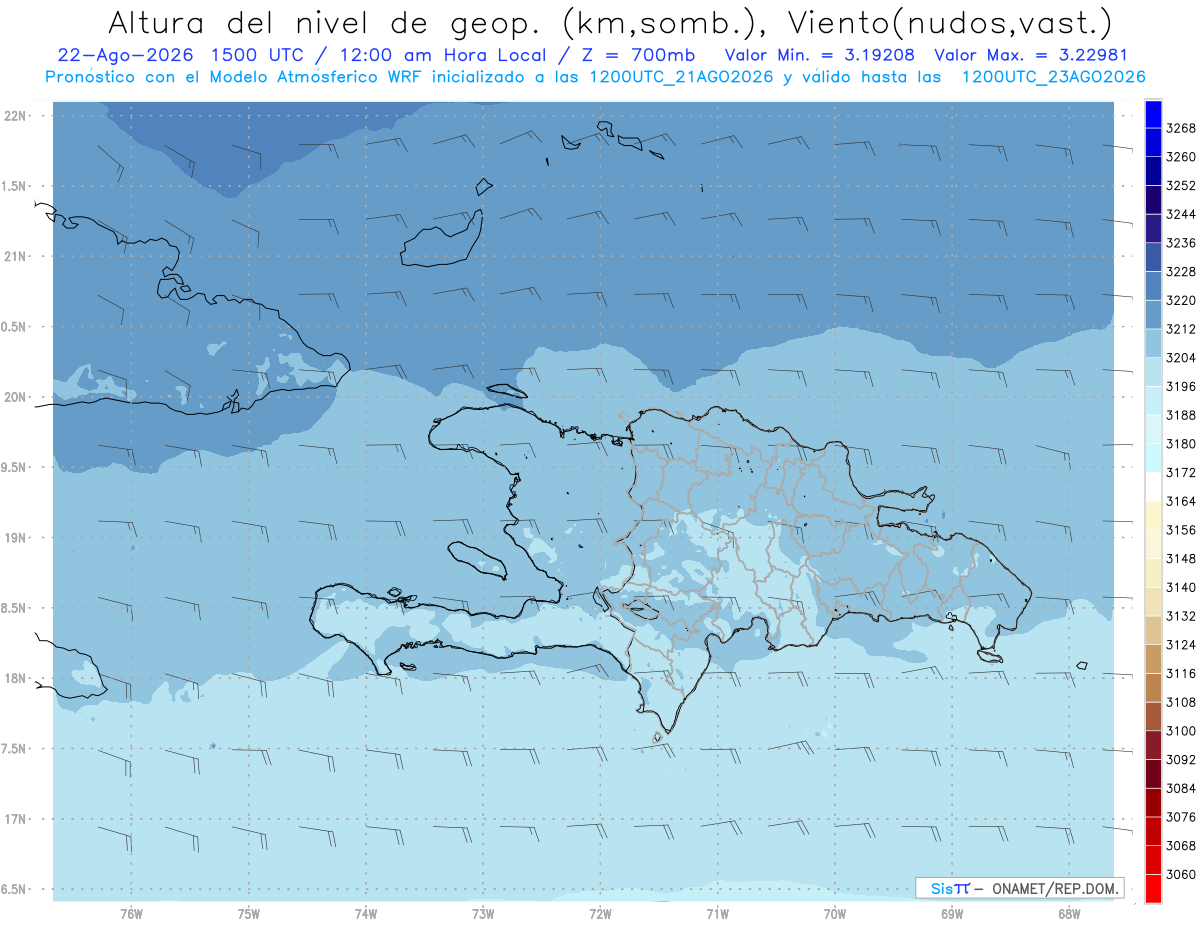The height and width of the screenshot is (927, 1200).
Task: Click the colorbar label 3060
Action: tap(1181, 874)
